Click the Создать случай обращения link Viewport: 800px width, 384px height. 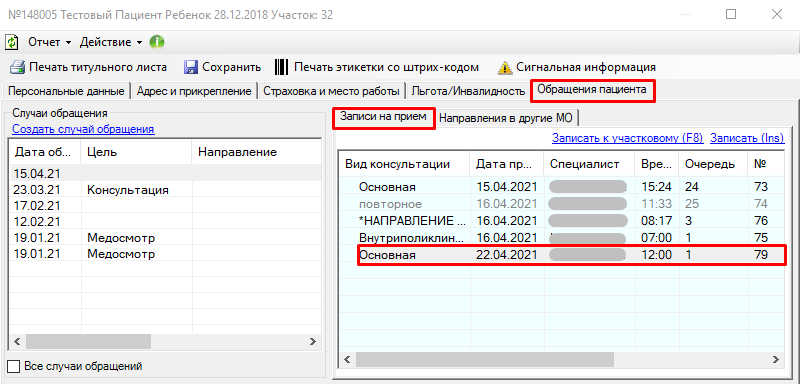click(83, 129)
